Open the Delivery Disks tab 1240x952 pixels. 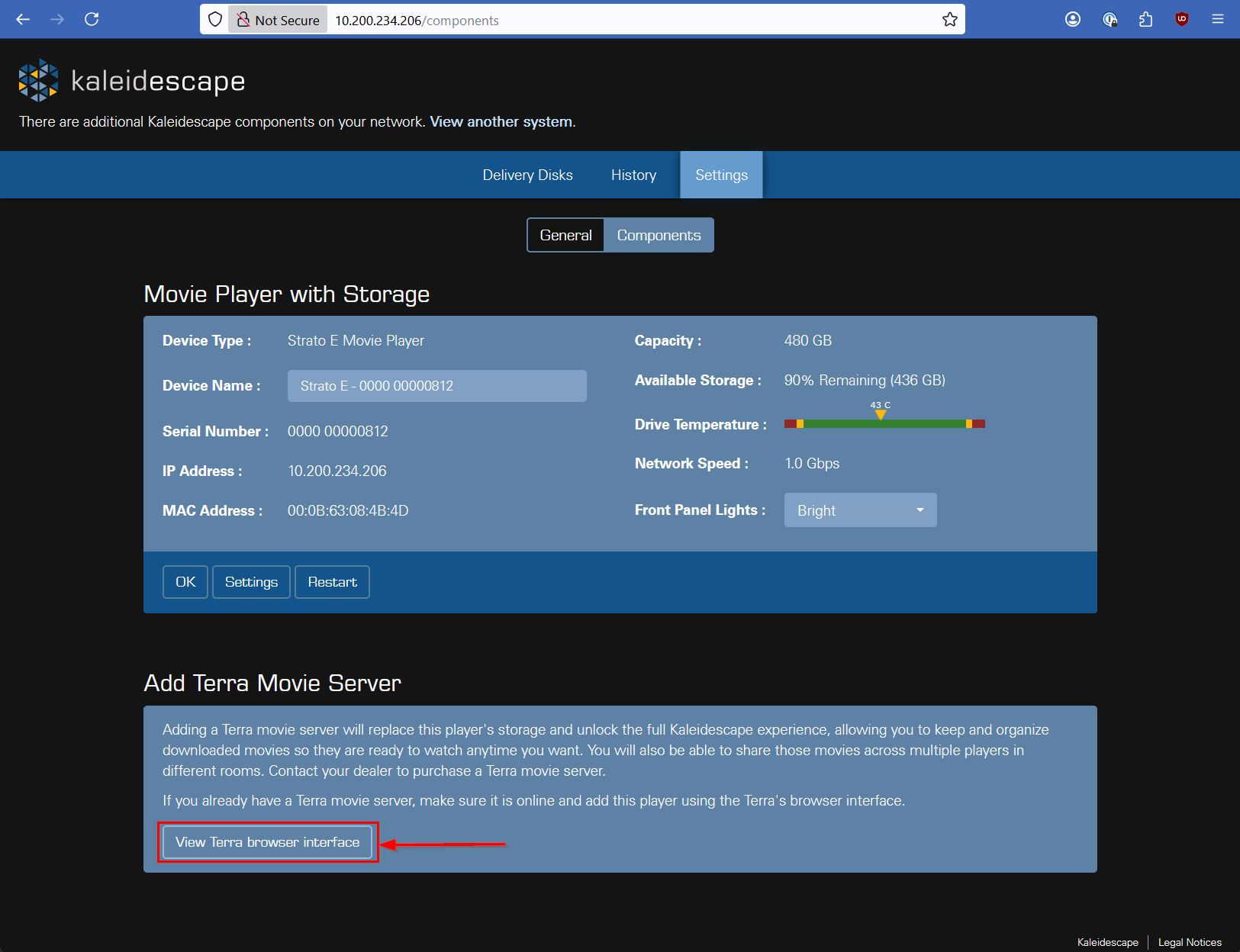click(527, 175)
